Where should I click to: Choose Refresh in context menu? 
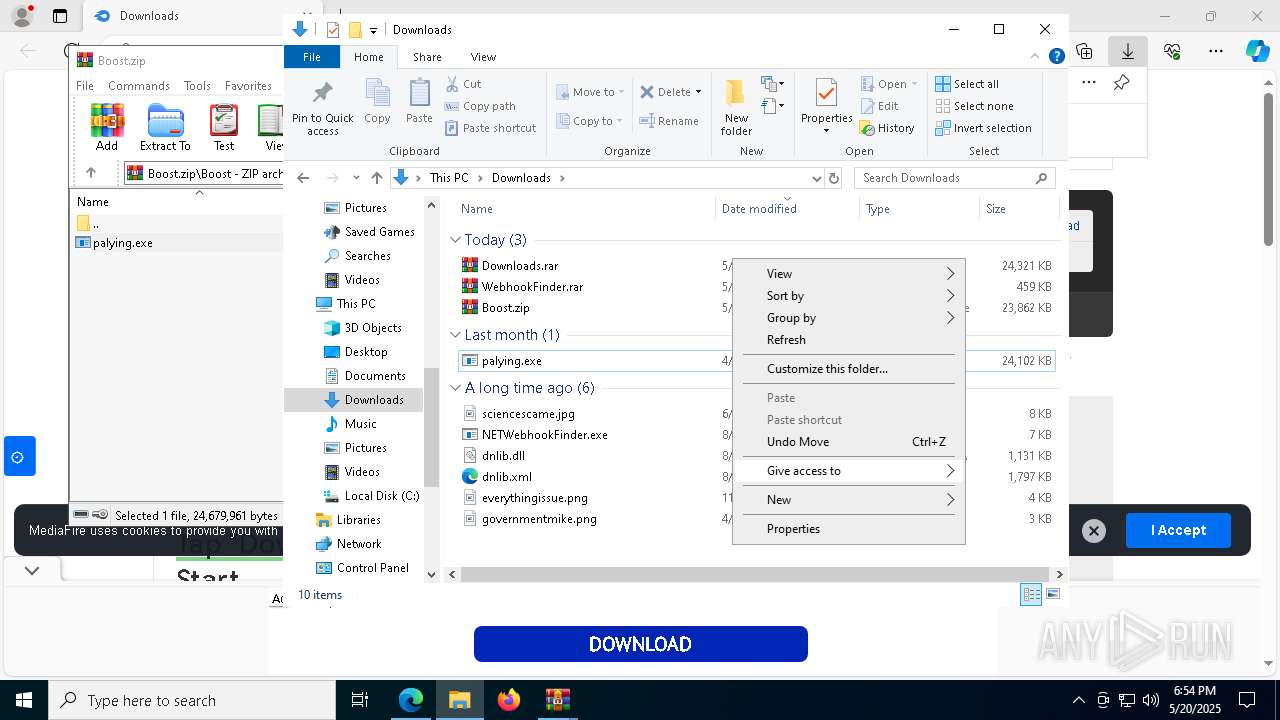click(x=848, y=340)
